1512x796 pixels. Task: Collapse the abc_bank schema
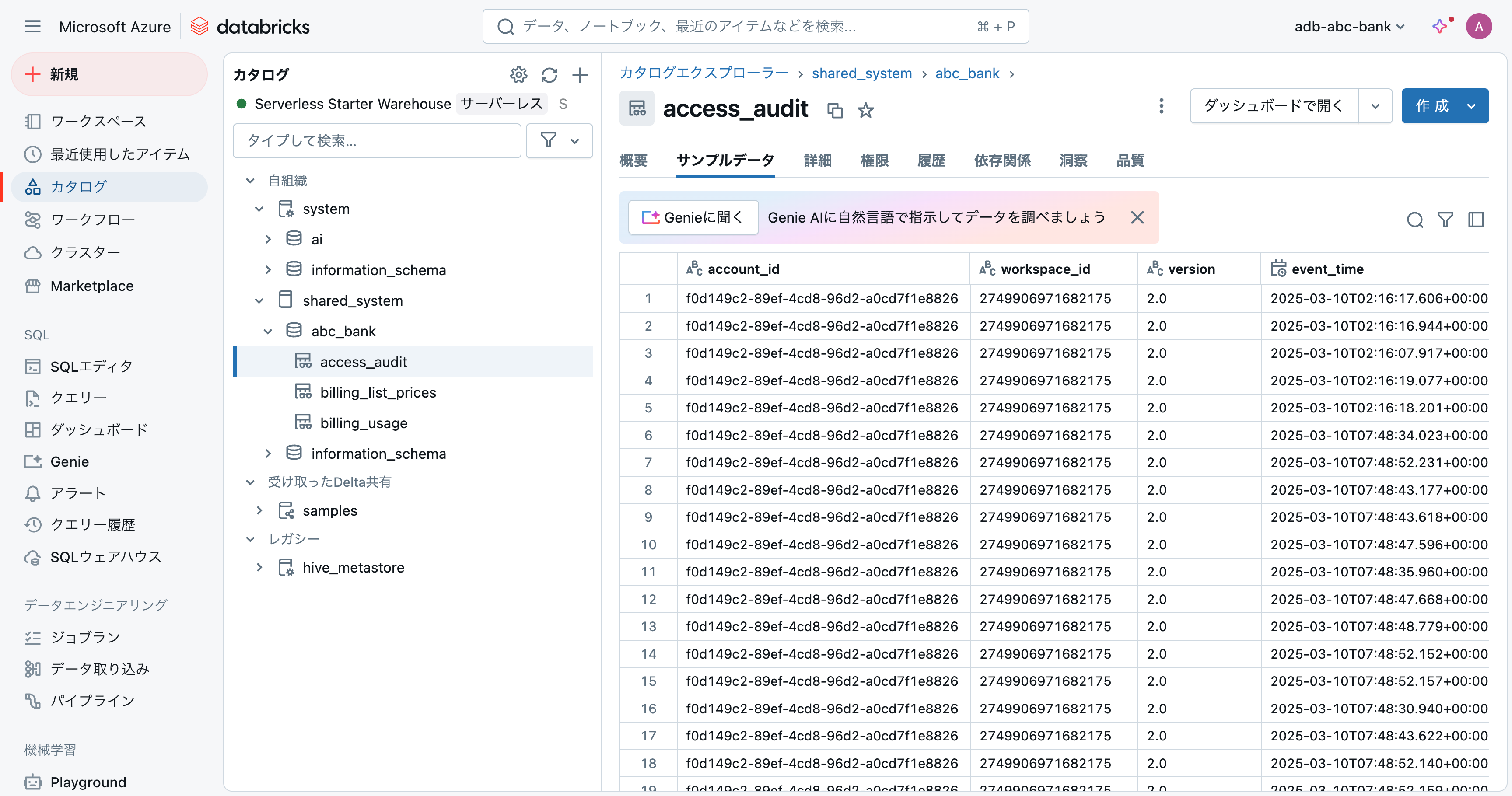coord(268,332)
